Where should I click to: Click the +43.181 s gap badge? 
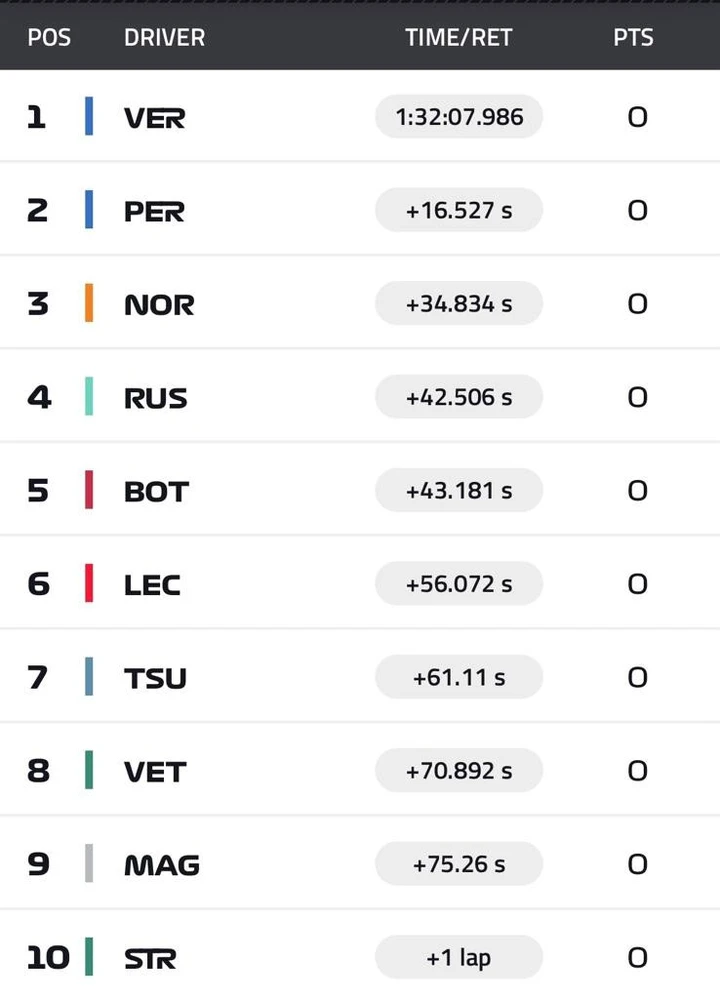pos(459,490)
